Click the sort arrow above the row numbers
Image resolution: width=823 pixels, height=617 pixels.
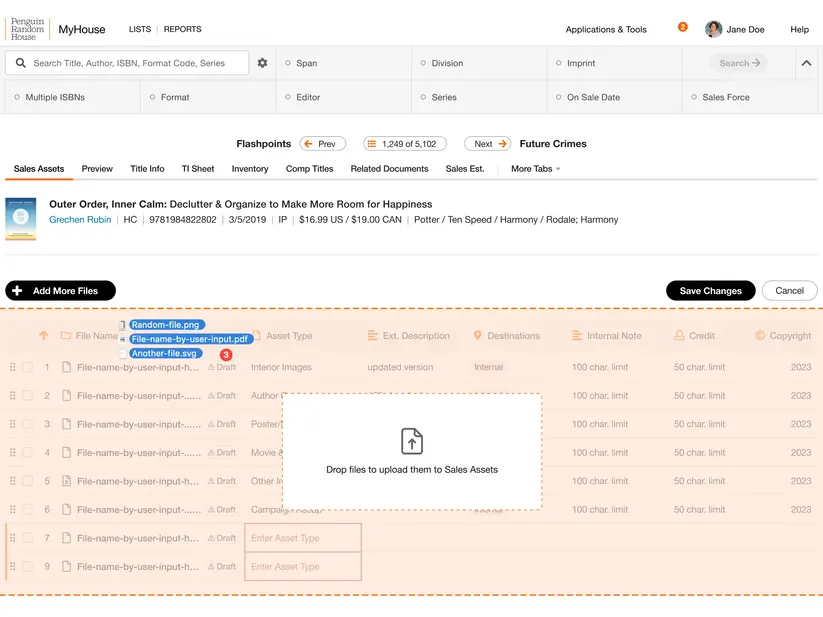43,335
